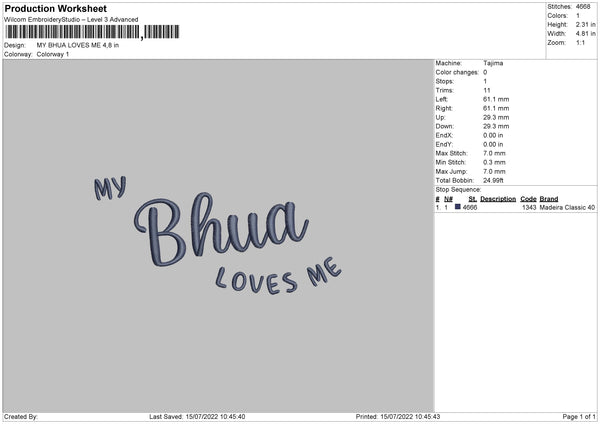The width and height of the screenshot is (600, 424).
Task: Select the Trims value '11'
Action: tap(486, 91)
